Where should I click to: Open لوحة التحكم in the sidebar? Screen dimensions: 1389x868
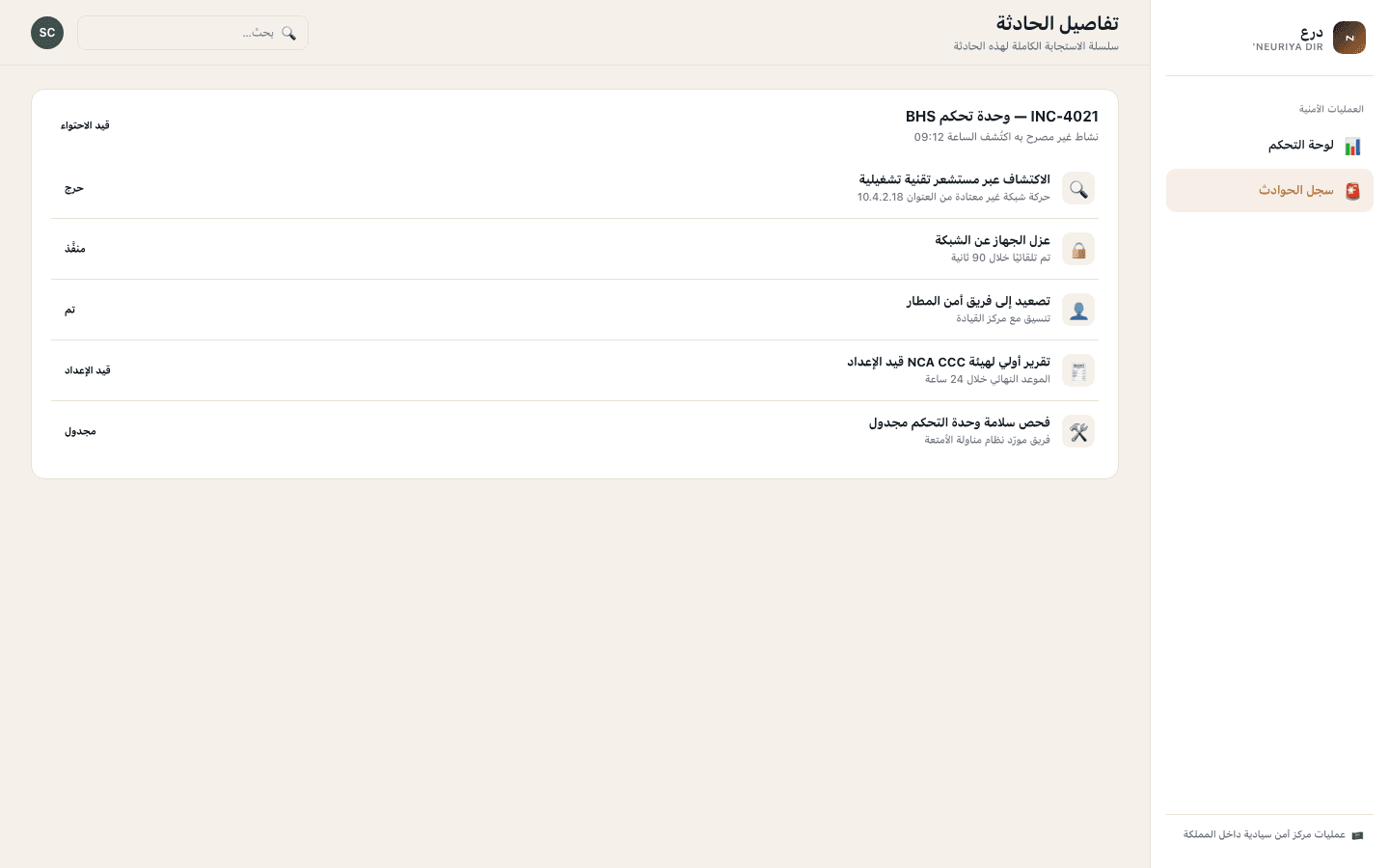pyautogui.click(x=1269, y=146)
